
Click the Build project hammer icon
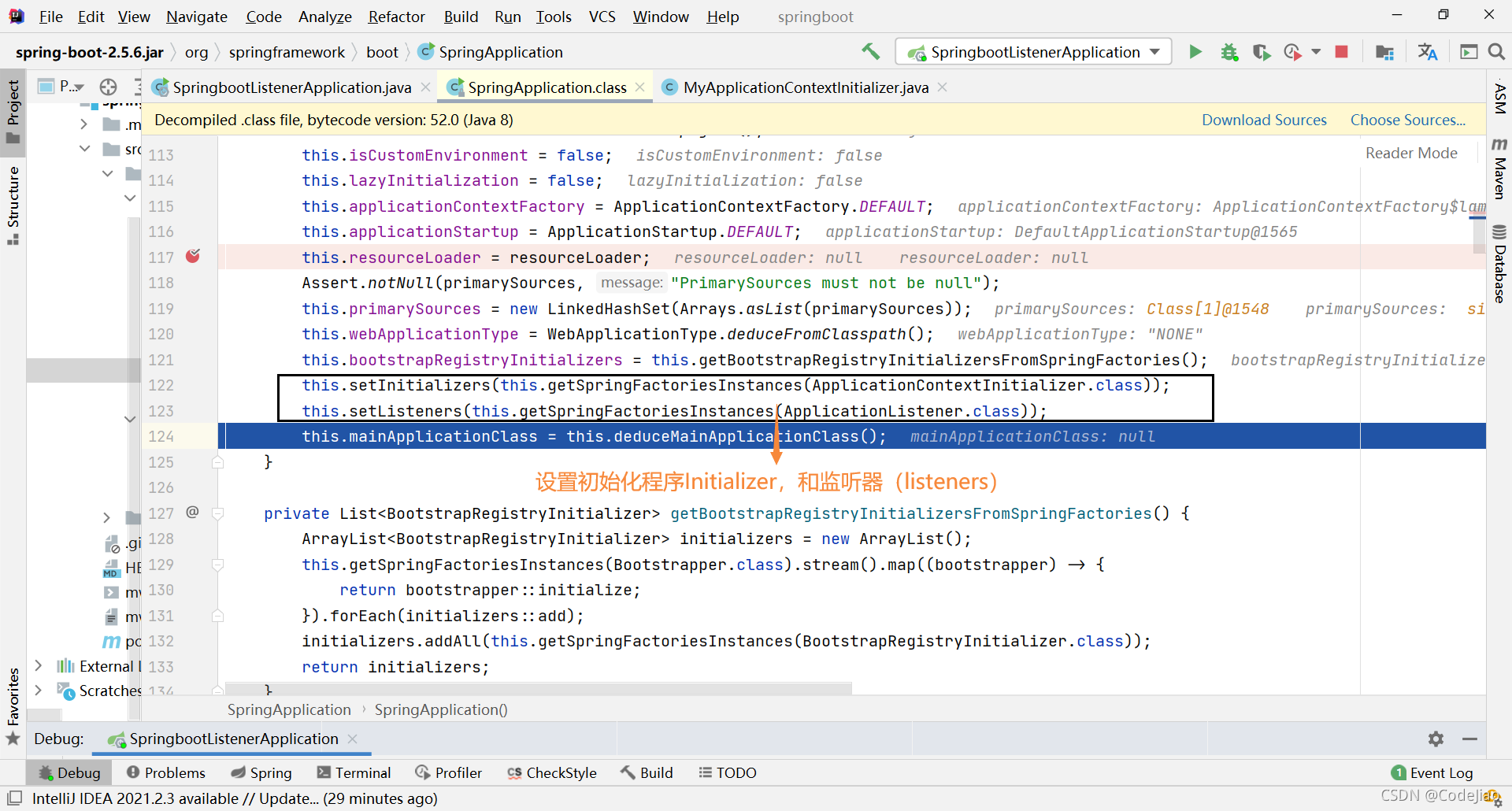coord(870,52)
